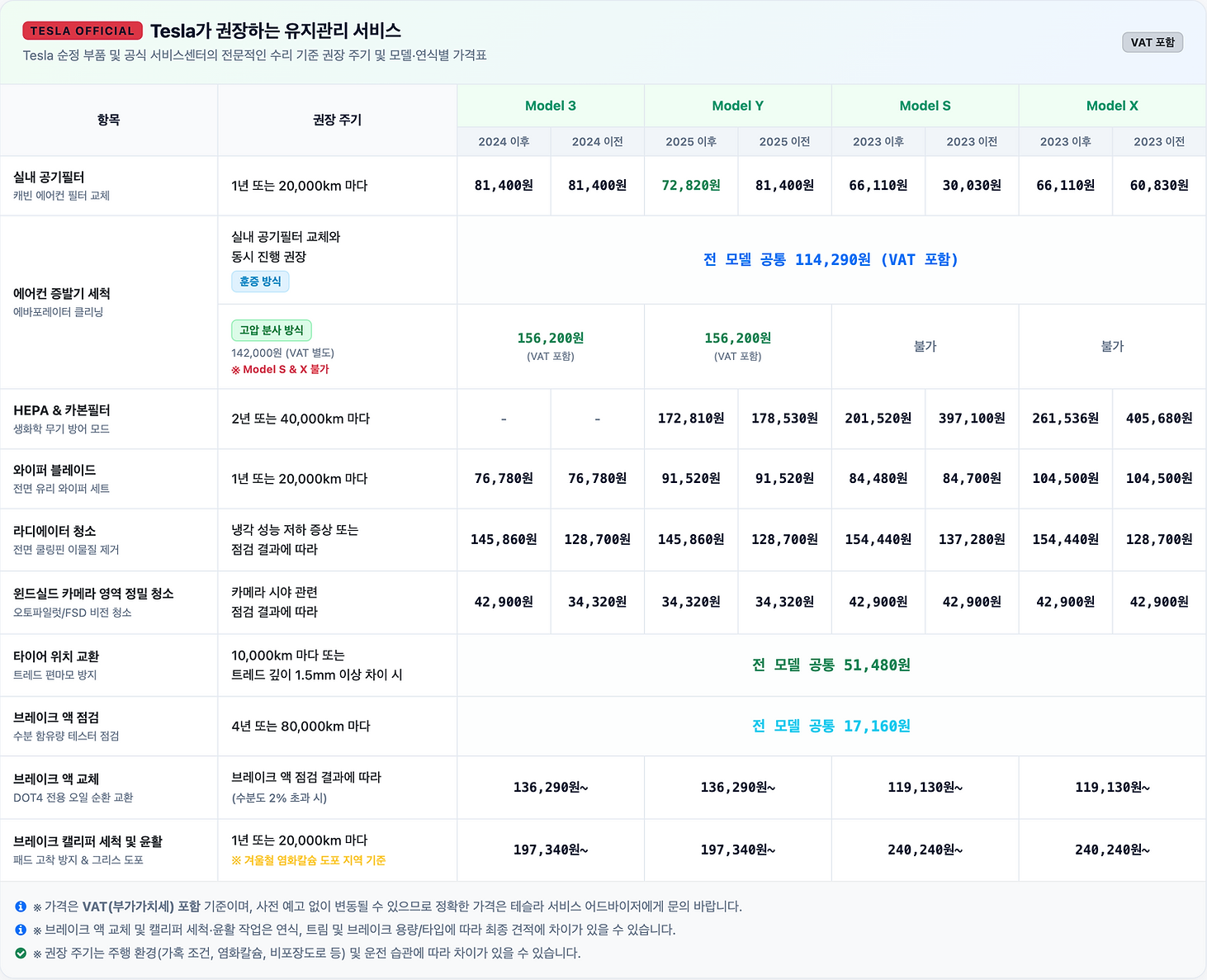Click the 84,700원 price cell
Image resolution: width=1207 pixels, height=980 pixels.
[973, 479]
